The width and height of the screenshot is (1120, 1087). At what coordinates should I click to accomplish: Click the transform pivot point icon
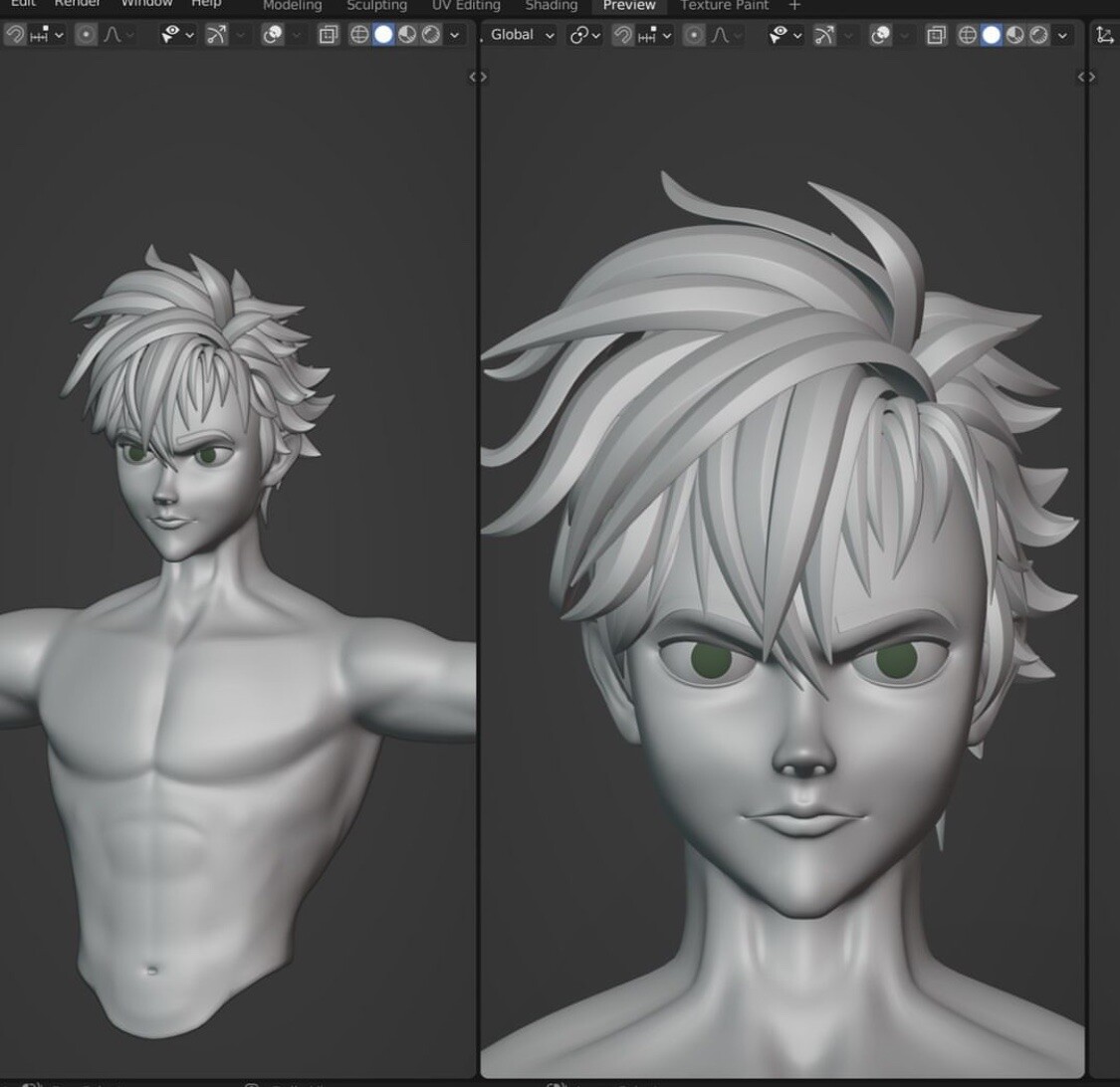click(x=580, y=35)
